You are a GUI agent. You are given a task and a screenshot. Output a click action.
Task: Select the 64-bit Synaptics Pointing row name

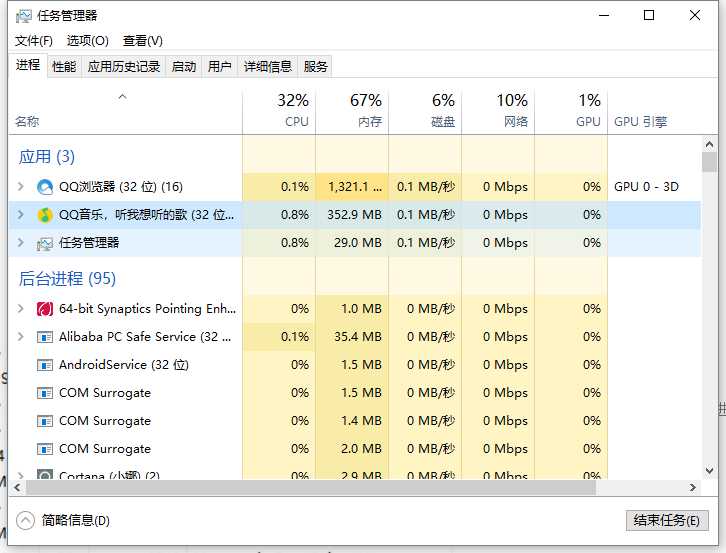coord(147,308)
